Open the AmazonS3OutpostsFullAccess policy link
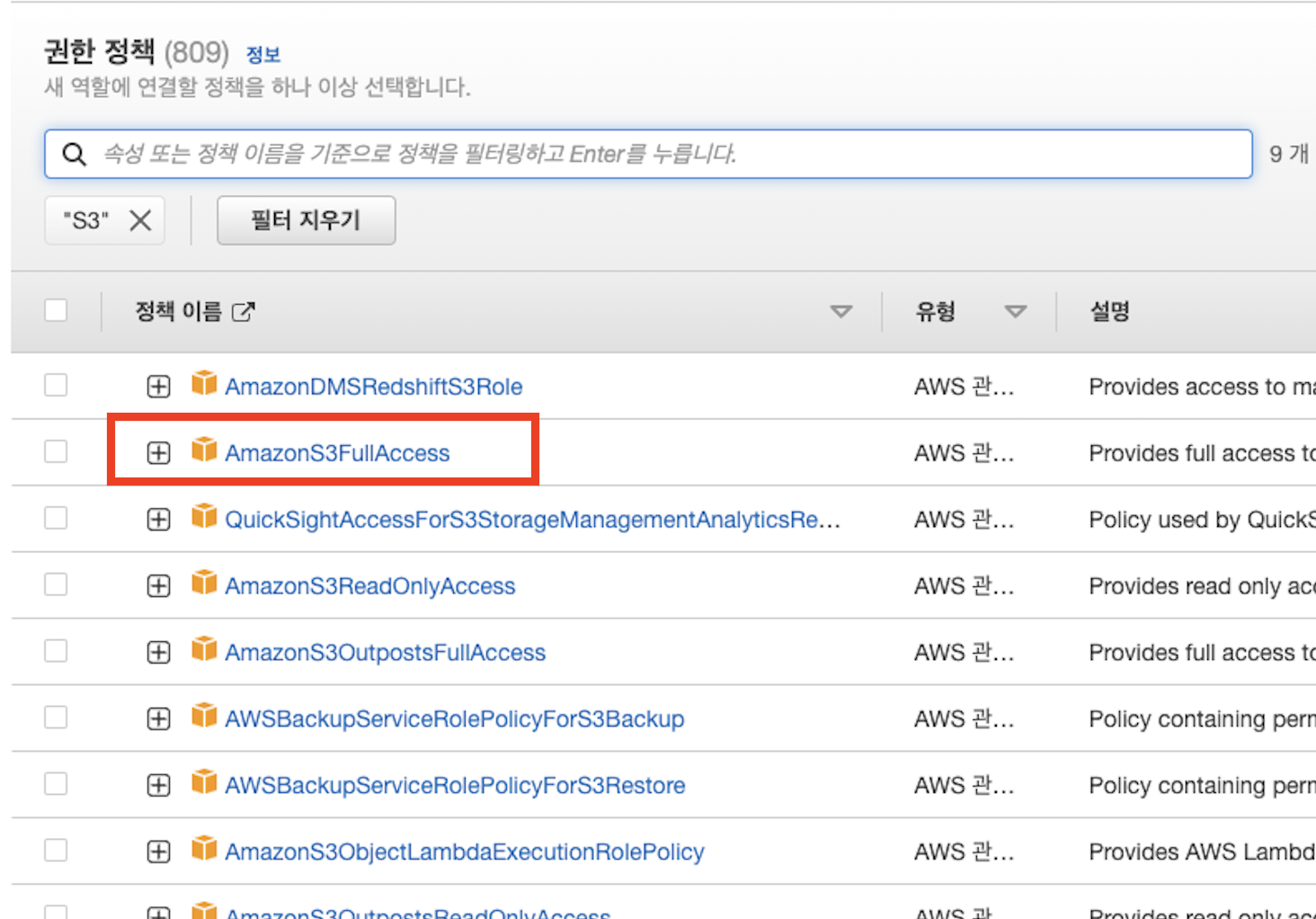The width and height of the screenshot is (1316, 919). click(386, 653)
